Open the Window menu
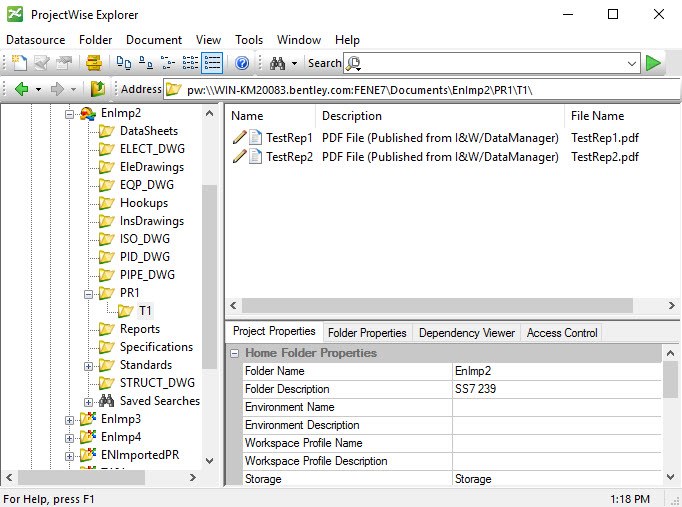The height and width of the screenshot is (507, 682). point(299,40)
